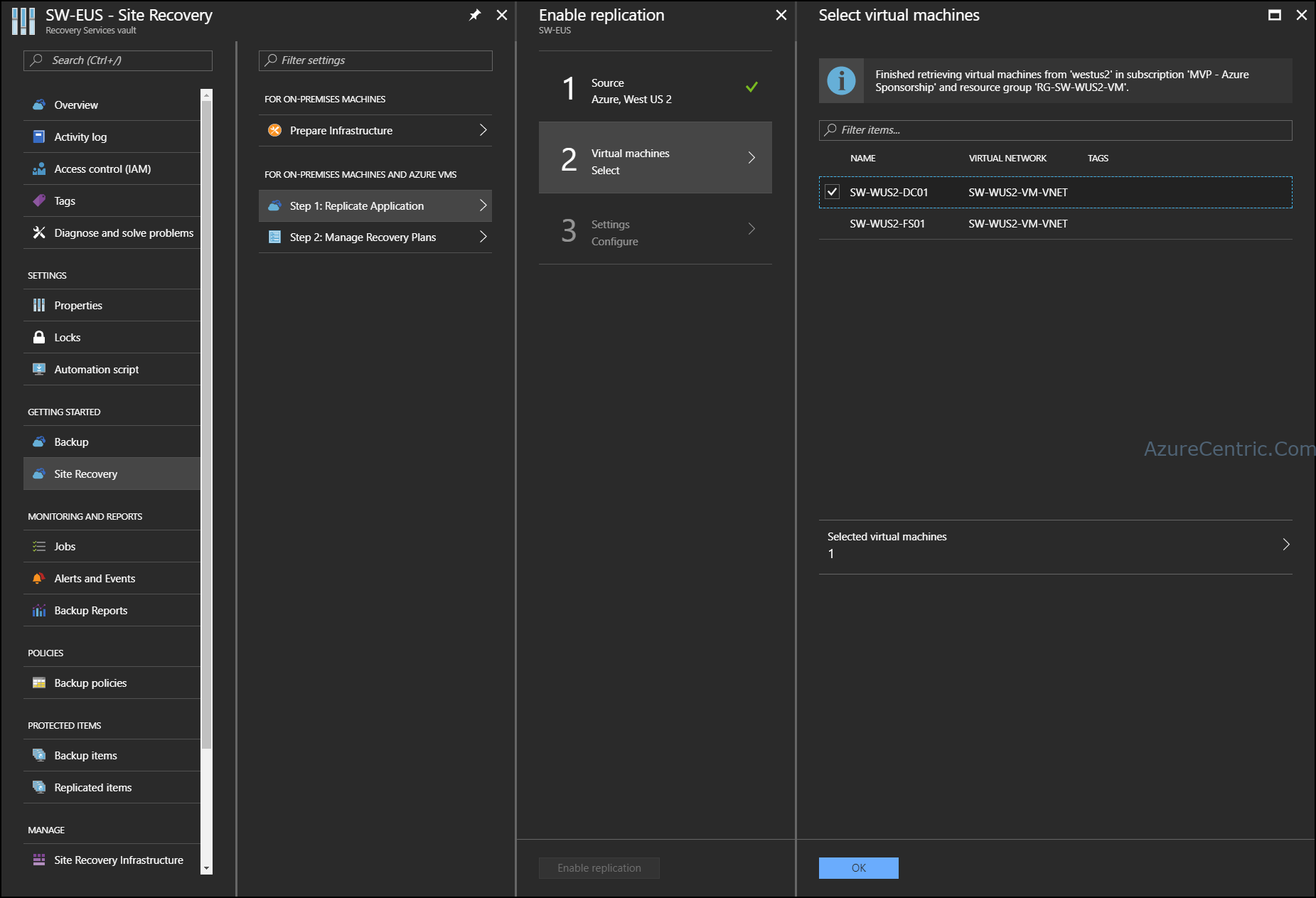Expand the Virtual machines Select step chevron
This screenshot has height=898, width=1316.
751,157
